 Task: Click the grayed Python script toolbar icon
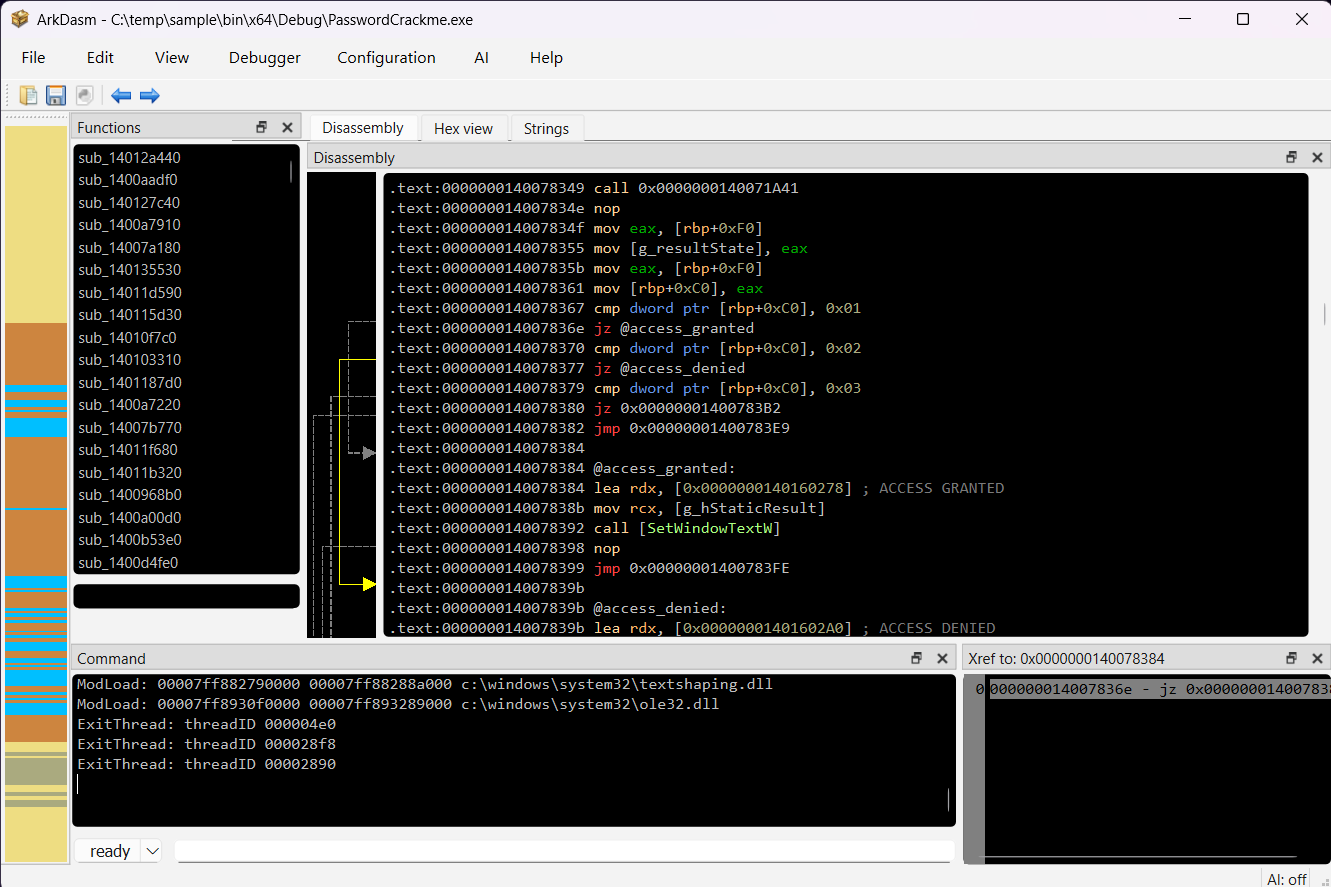[85, 95]
